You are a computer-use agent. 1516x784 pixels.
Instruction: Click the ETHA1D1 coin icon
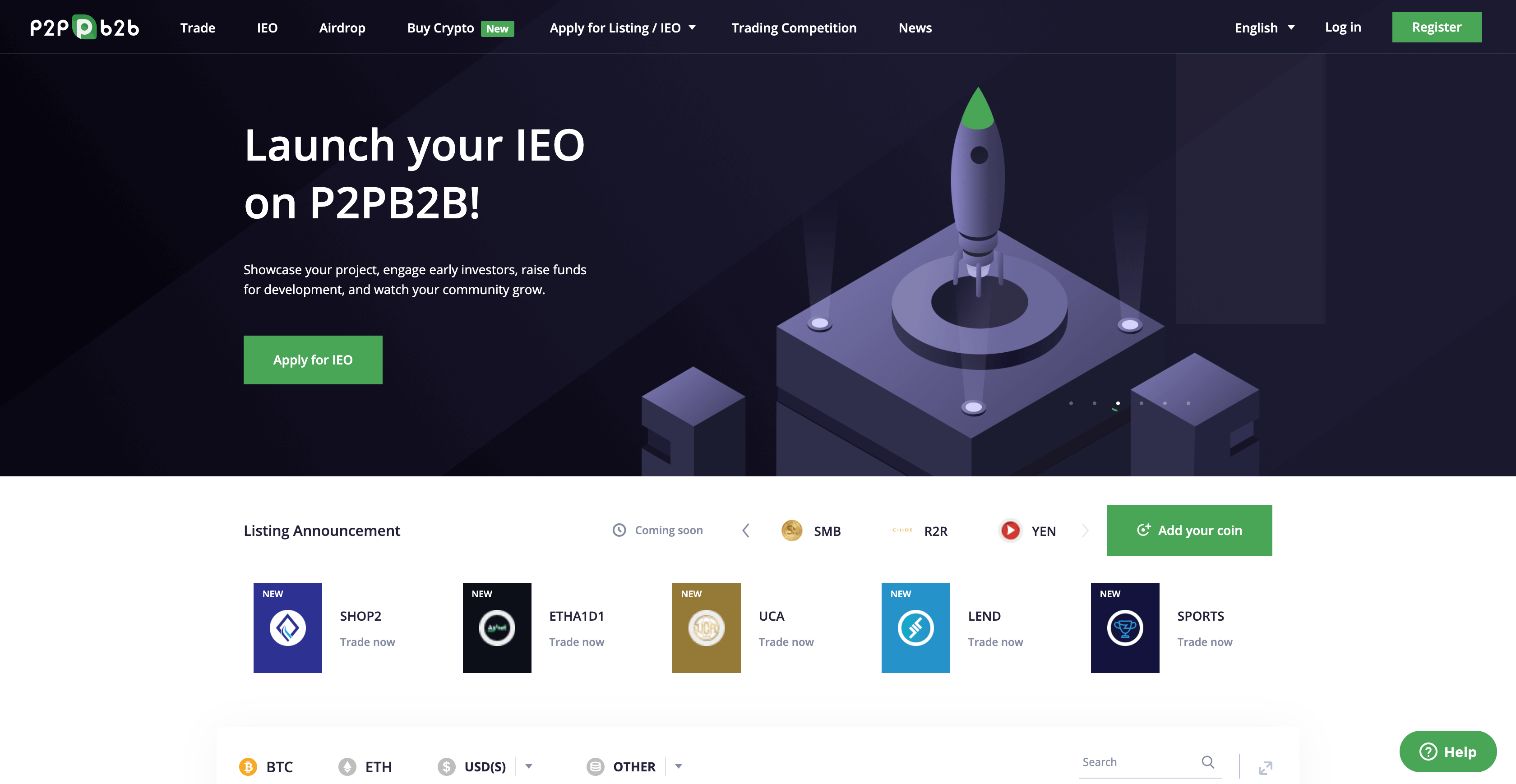pyautogui.click(x=497, y=627)
